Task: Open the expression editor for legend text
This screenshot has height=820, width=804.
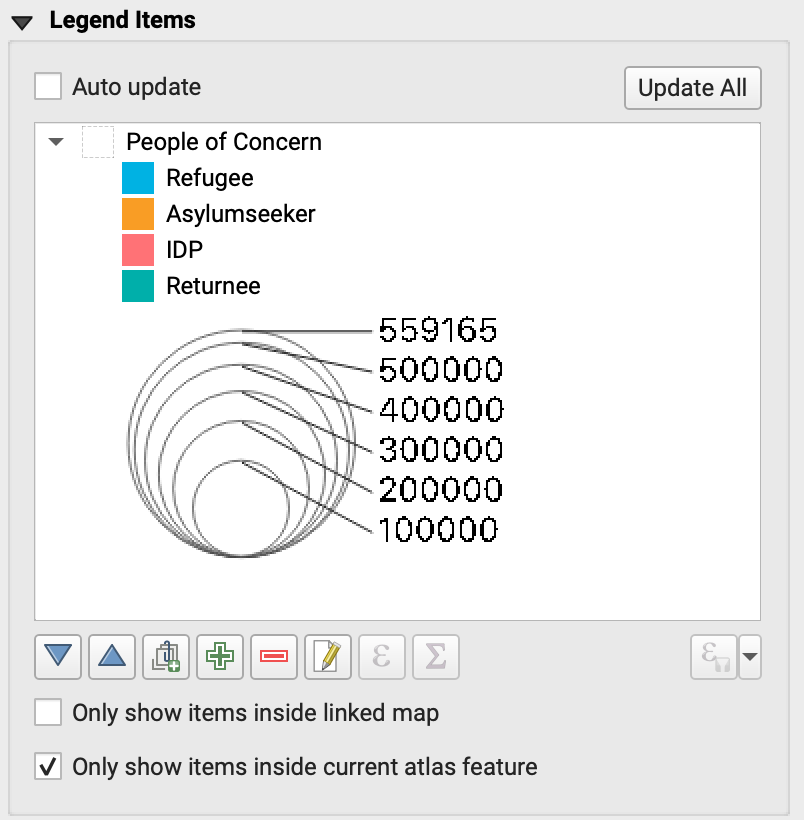Action: [x=381, y=657]
